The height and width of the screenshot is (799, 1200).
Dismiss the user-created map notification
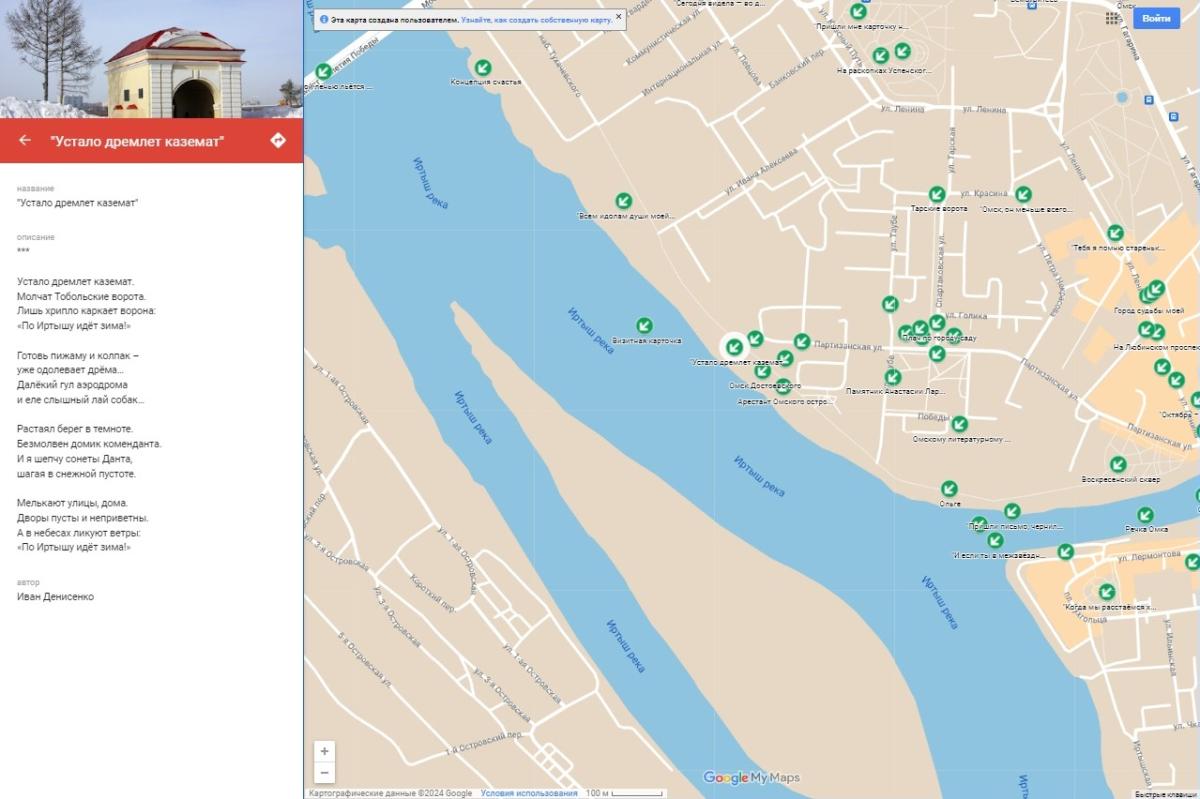coord(618,17)
